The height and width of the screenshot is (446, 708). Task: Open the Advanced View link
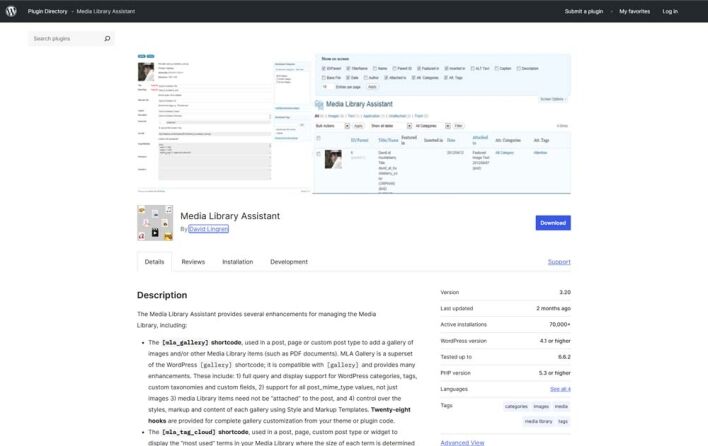(462, 443)
